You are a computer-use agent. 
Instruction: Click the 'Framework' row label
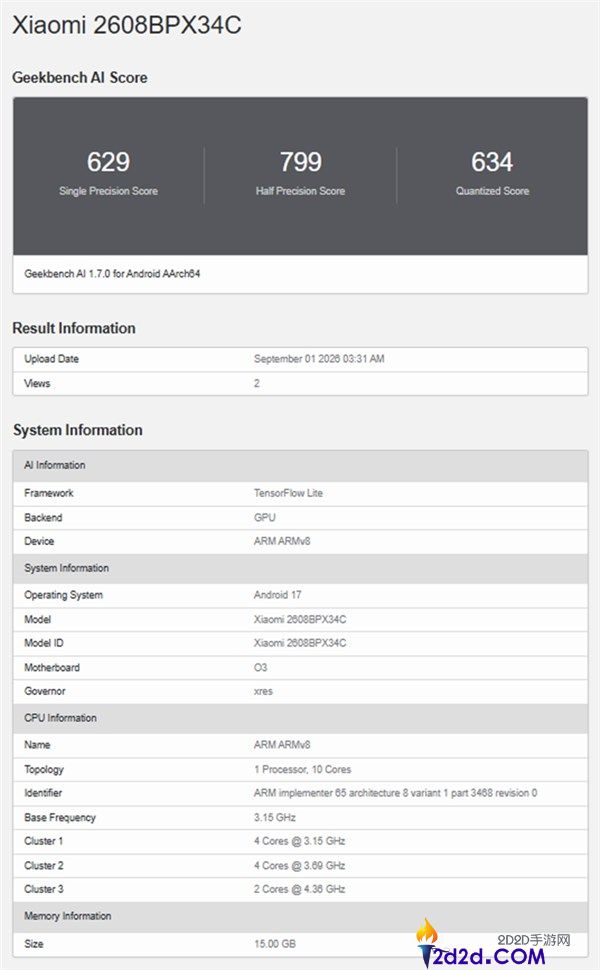49,493
